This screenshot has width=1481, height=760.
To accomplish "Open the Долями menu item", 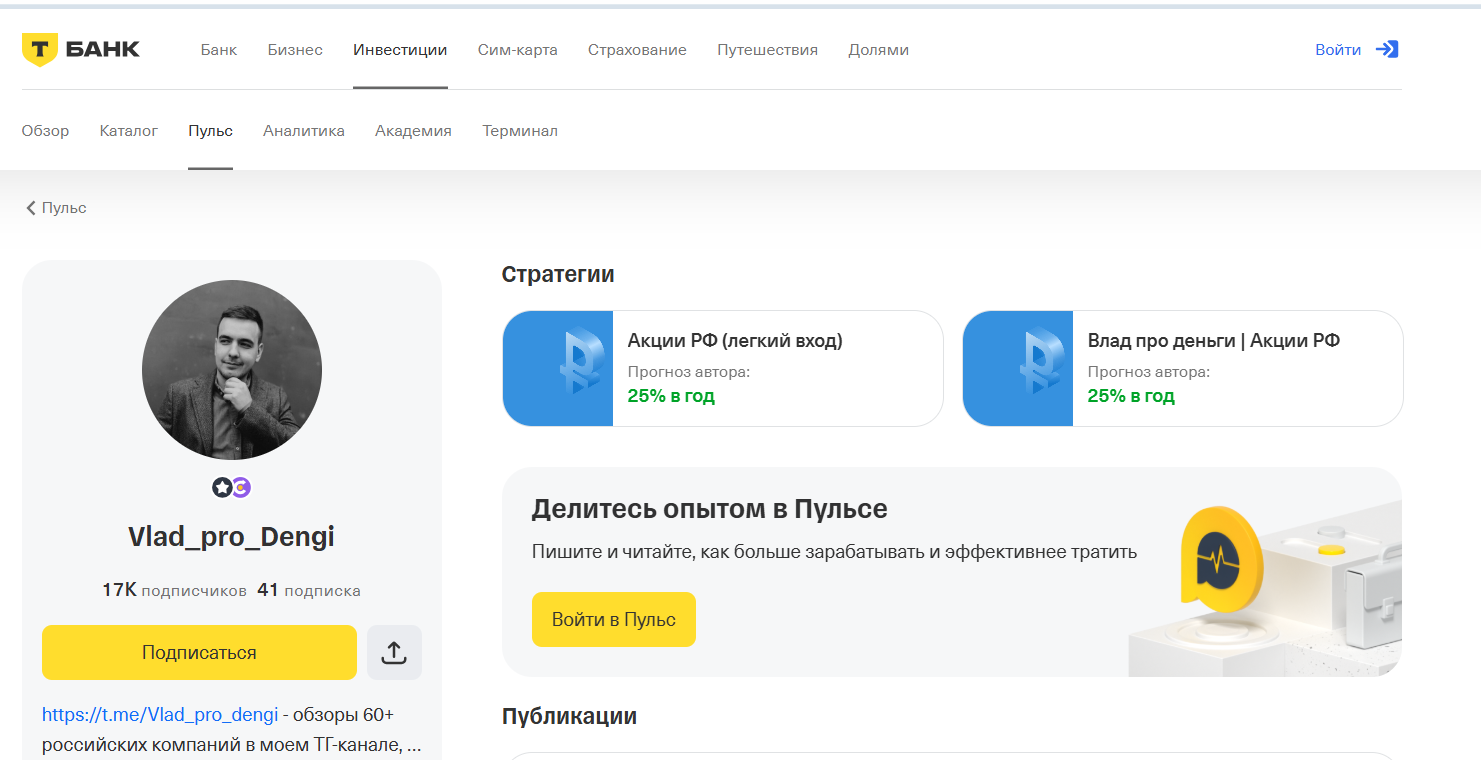I will (x=878, y=50).
